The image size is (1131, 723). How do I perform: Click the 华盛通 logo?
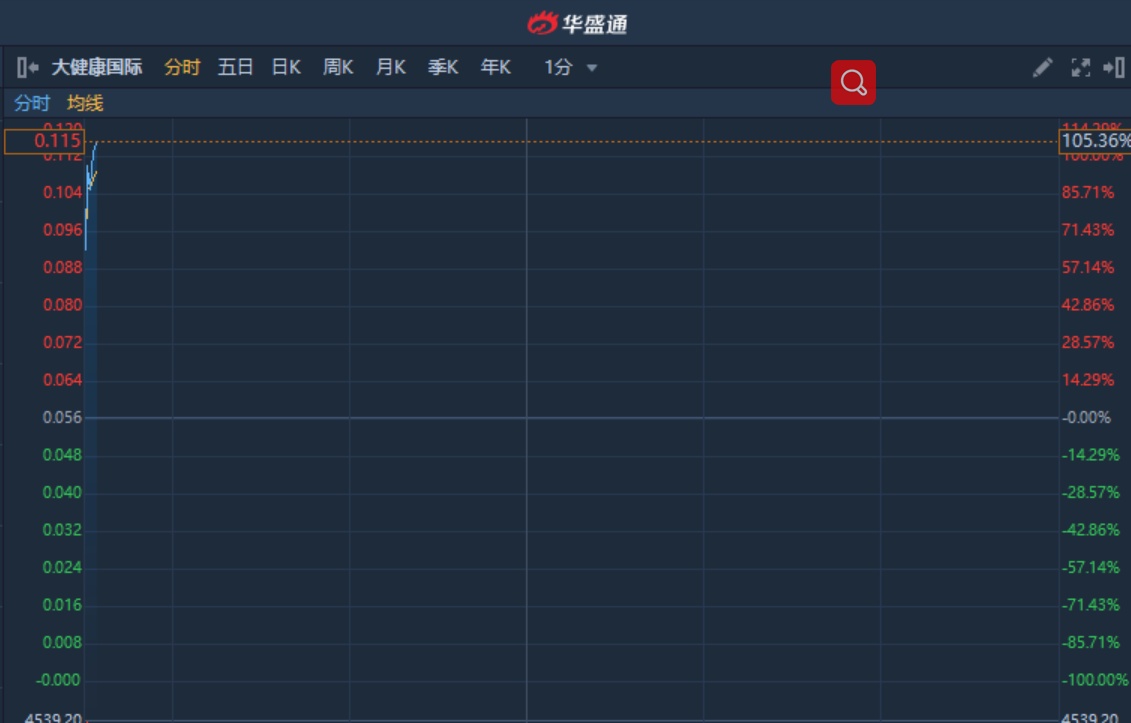pos(577,23)
